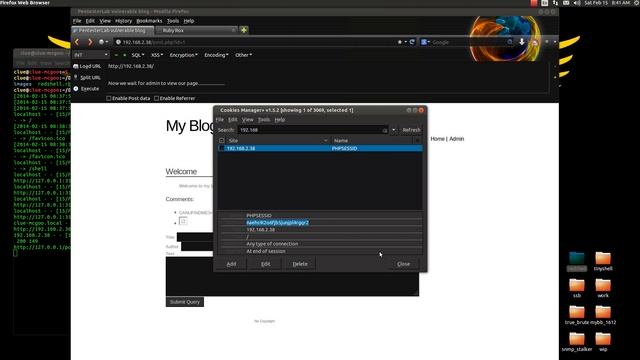
Task: Click Refresh button in Cookies Manager
Action: (x=411, y=130)
